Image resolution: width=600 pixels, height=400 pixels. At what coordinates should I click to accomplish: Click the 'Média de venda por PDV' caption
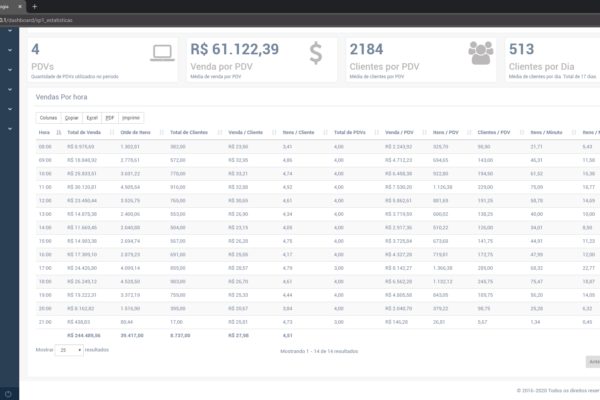[216, 77]
